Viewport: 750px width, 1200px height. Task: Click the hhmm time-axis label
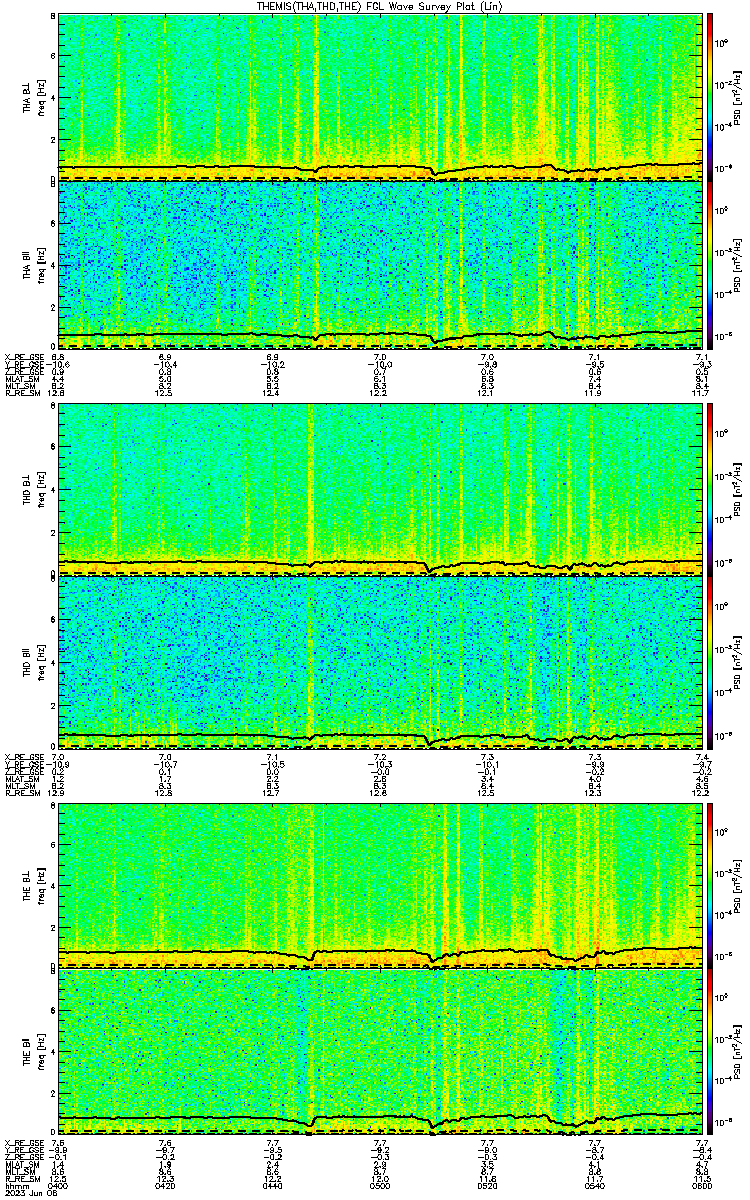click(x=15, y=1186)
